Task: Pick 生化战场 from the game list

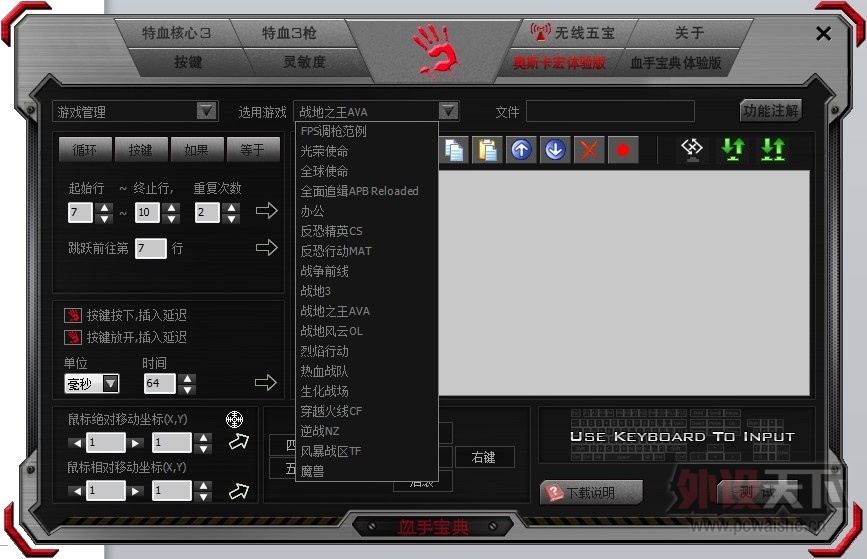Action: tap(367, 391)
